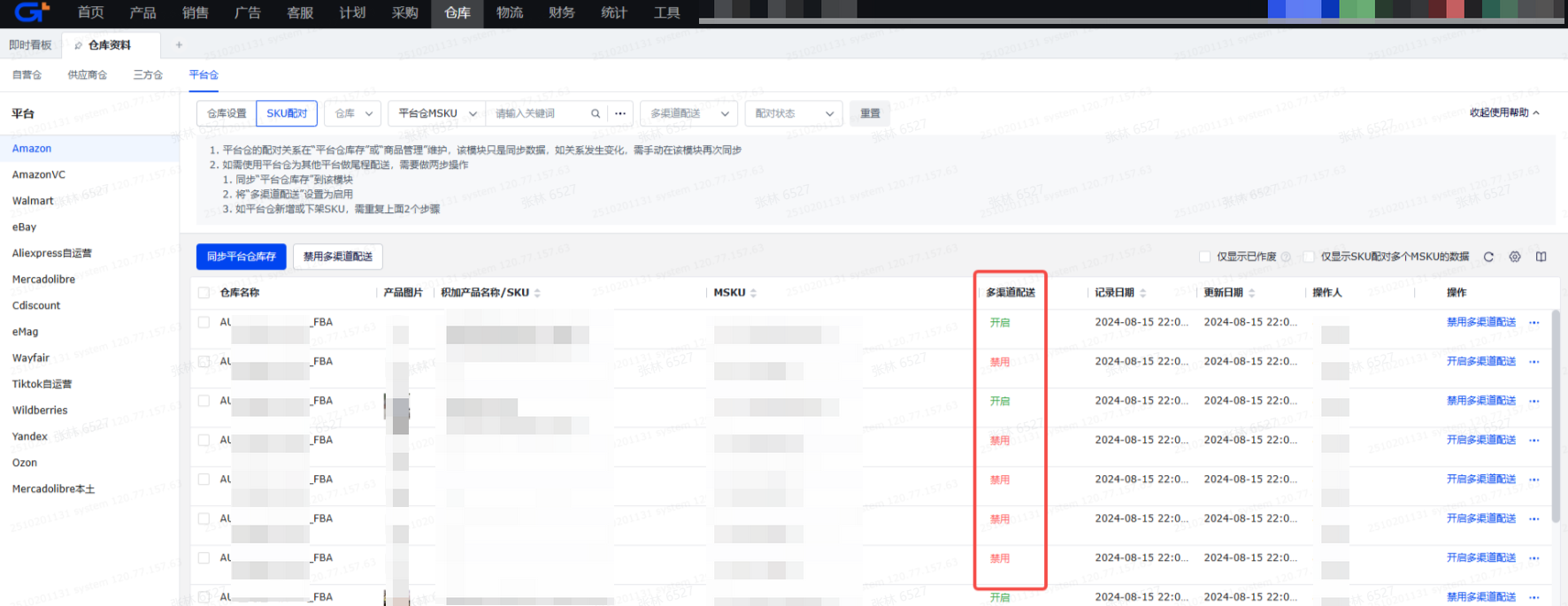The width and height of the screenshot is (1568, 606).
Task: Switch to the 自营仓 tab
Action: (x=27, y=75)
